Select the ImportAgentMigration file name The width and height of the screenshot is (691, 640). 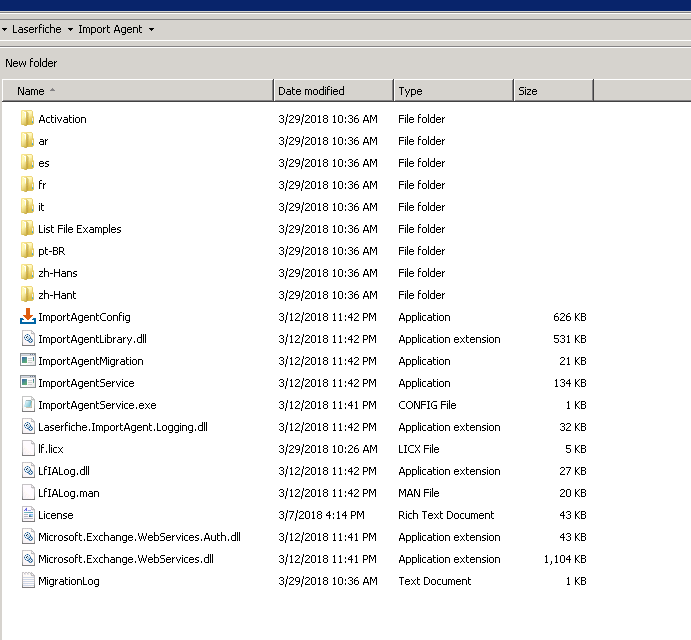tap(91, 361)
